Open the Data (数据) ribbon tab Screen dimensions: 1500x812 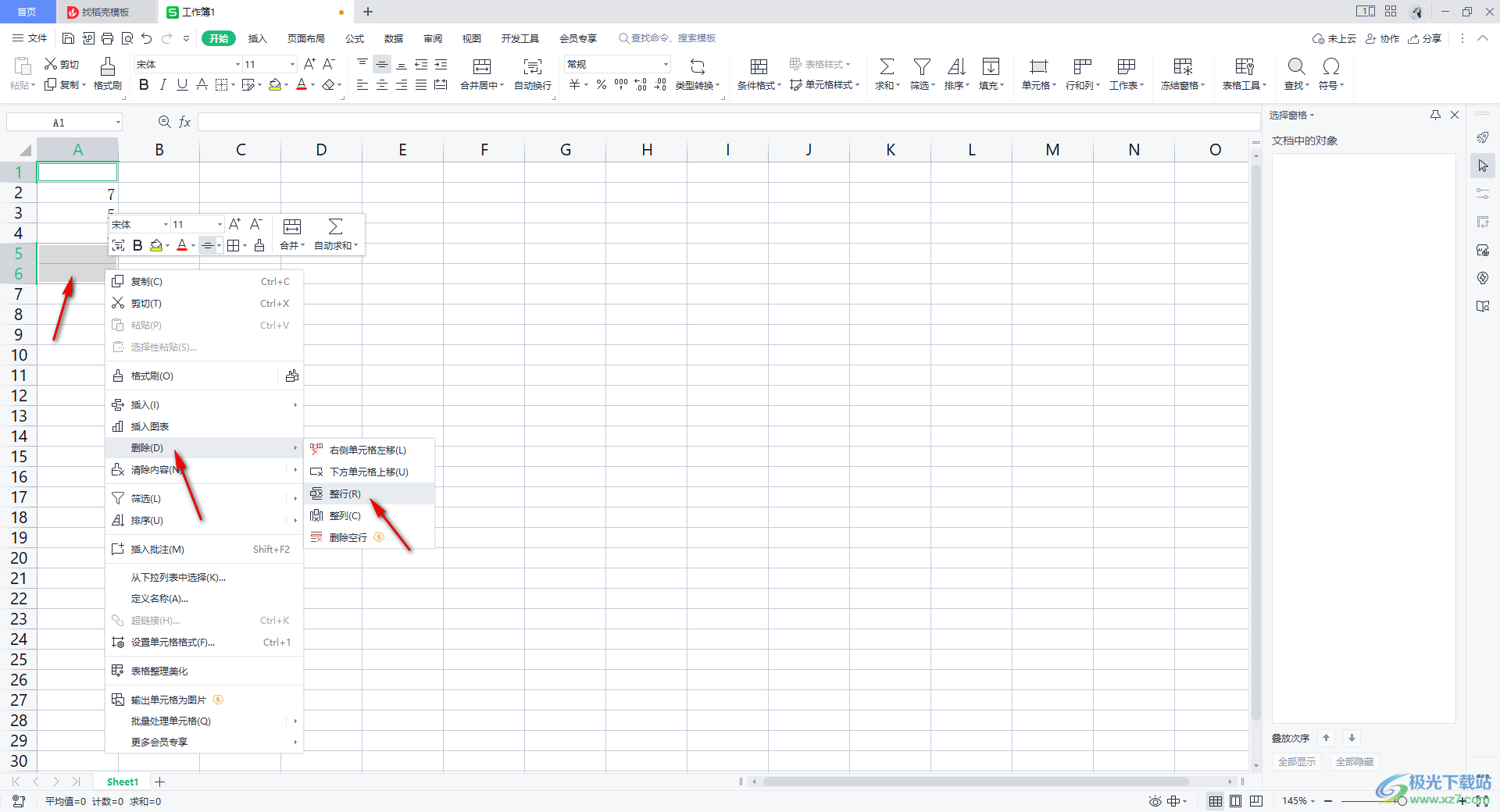pos(394,38)
